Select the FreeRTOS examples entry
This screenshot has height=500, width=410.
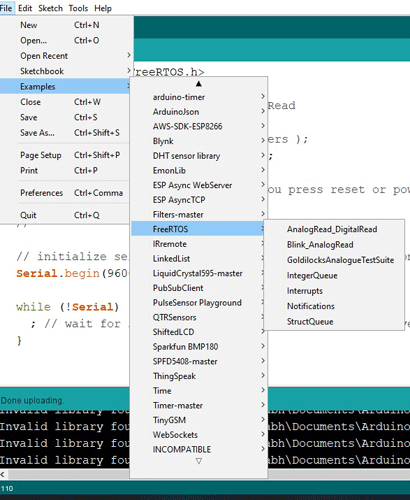[198, 229]
